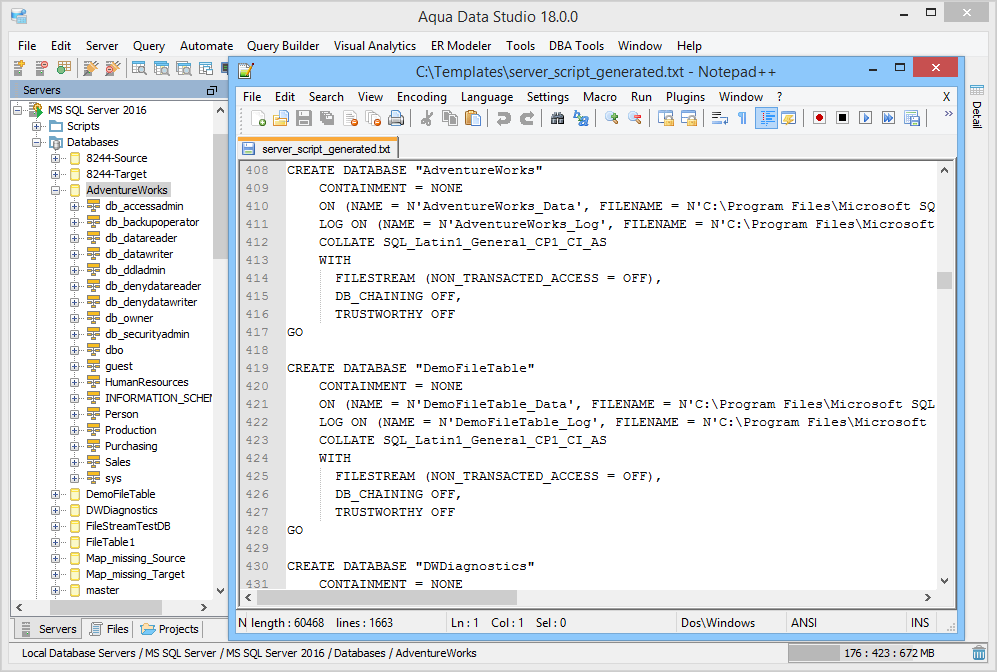
Task: Click the X close document button in Notepad++ menu bar
Action: [946, 97]
